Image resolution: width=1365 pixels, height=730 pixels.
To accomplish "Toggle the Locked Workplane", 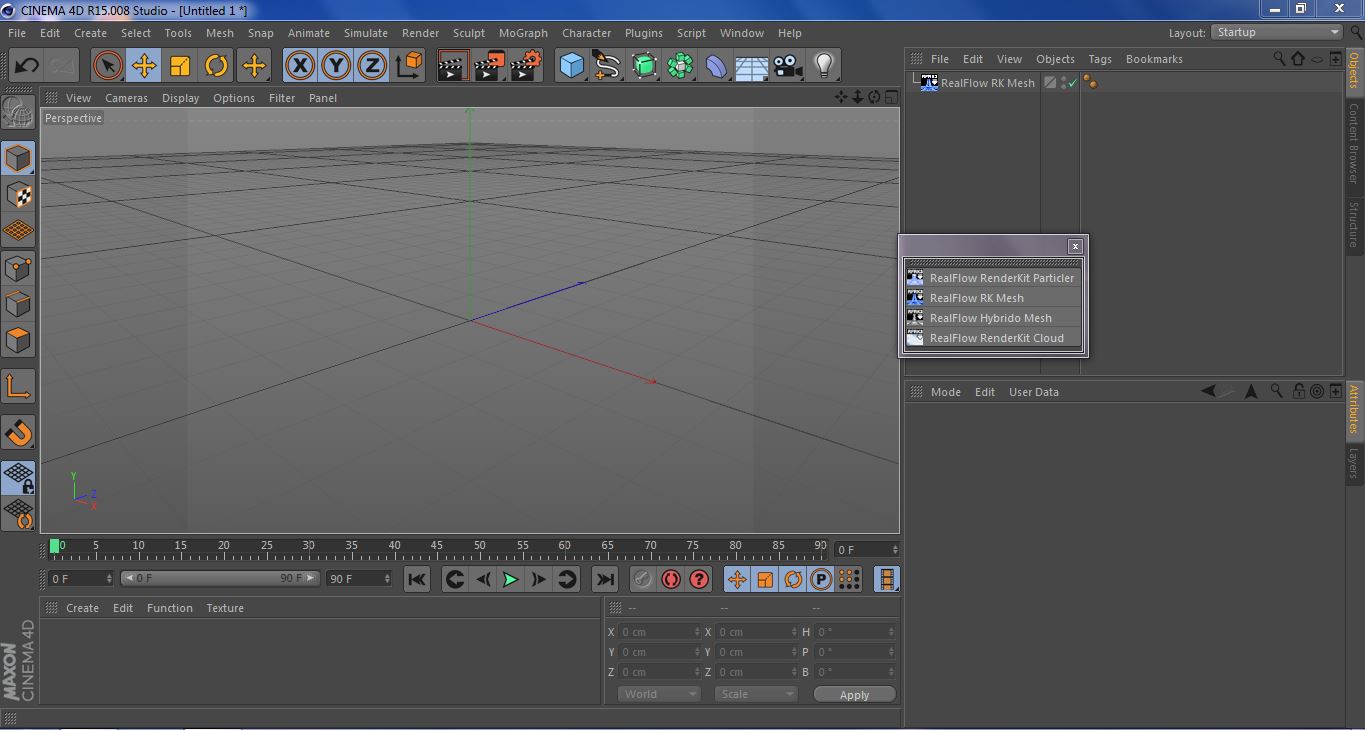I will pos(18,478).
